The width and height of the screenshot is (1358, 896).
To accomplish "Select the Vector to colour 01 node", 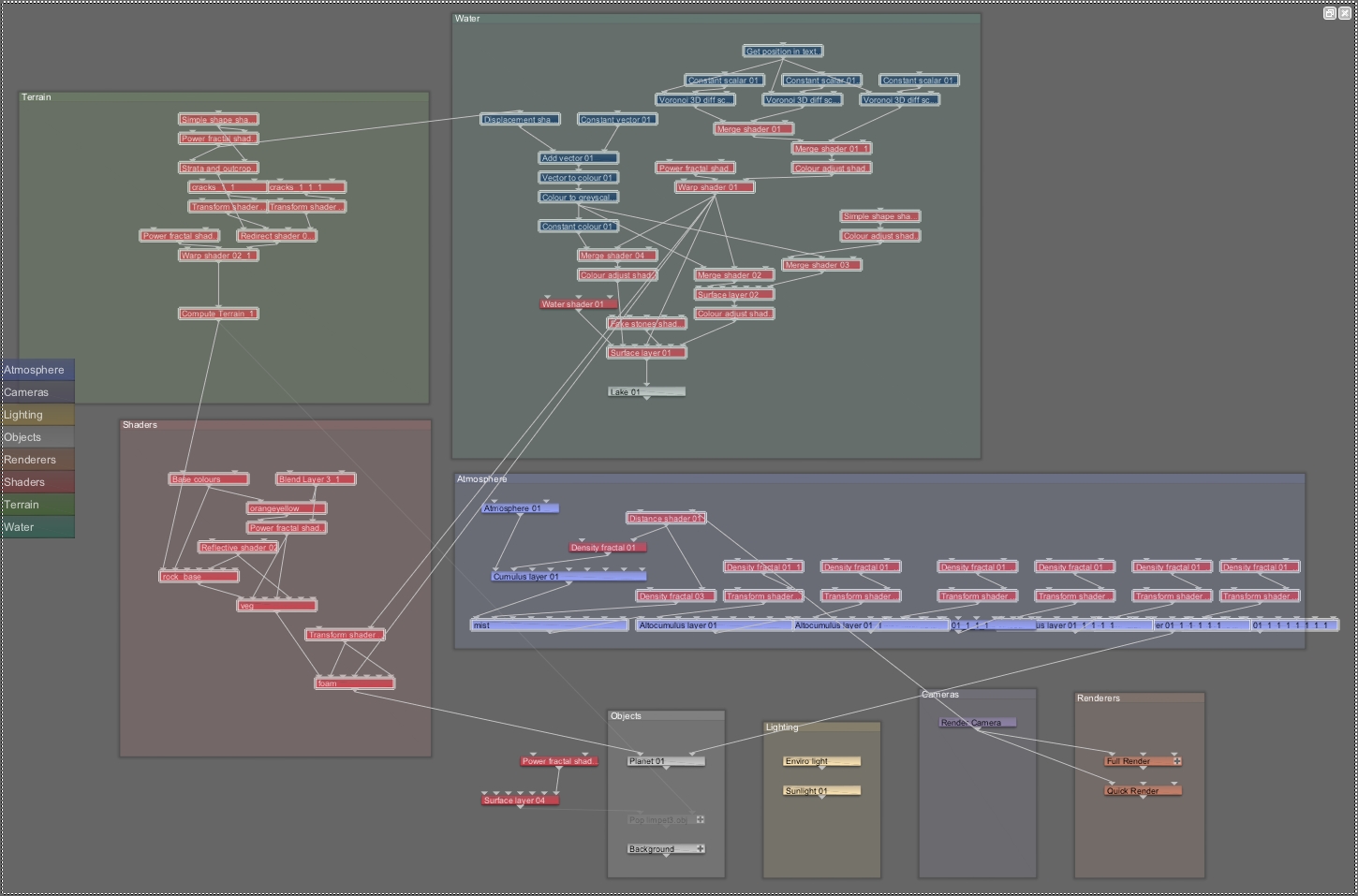I will [x=578, y=178].
